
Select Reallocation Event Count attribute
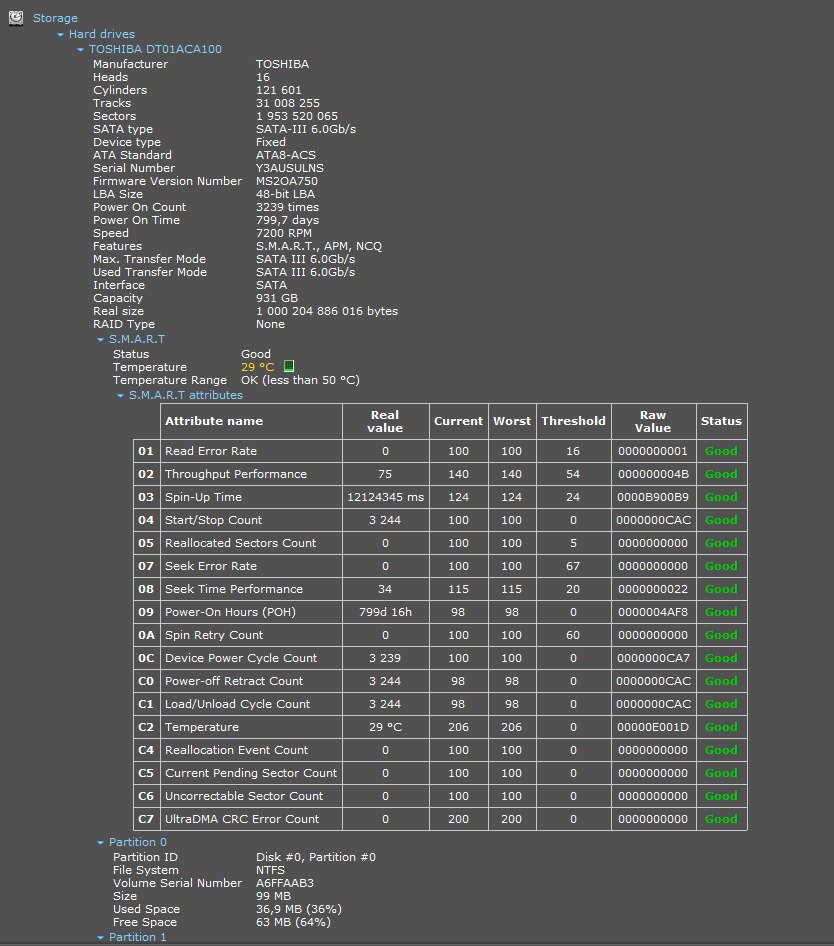pyautogui.click(x=237, y=750)
